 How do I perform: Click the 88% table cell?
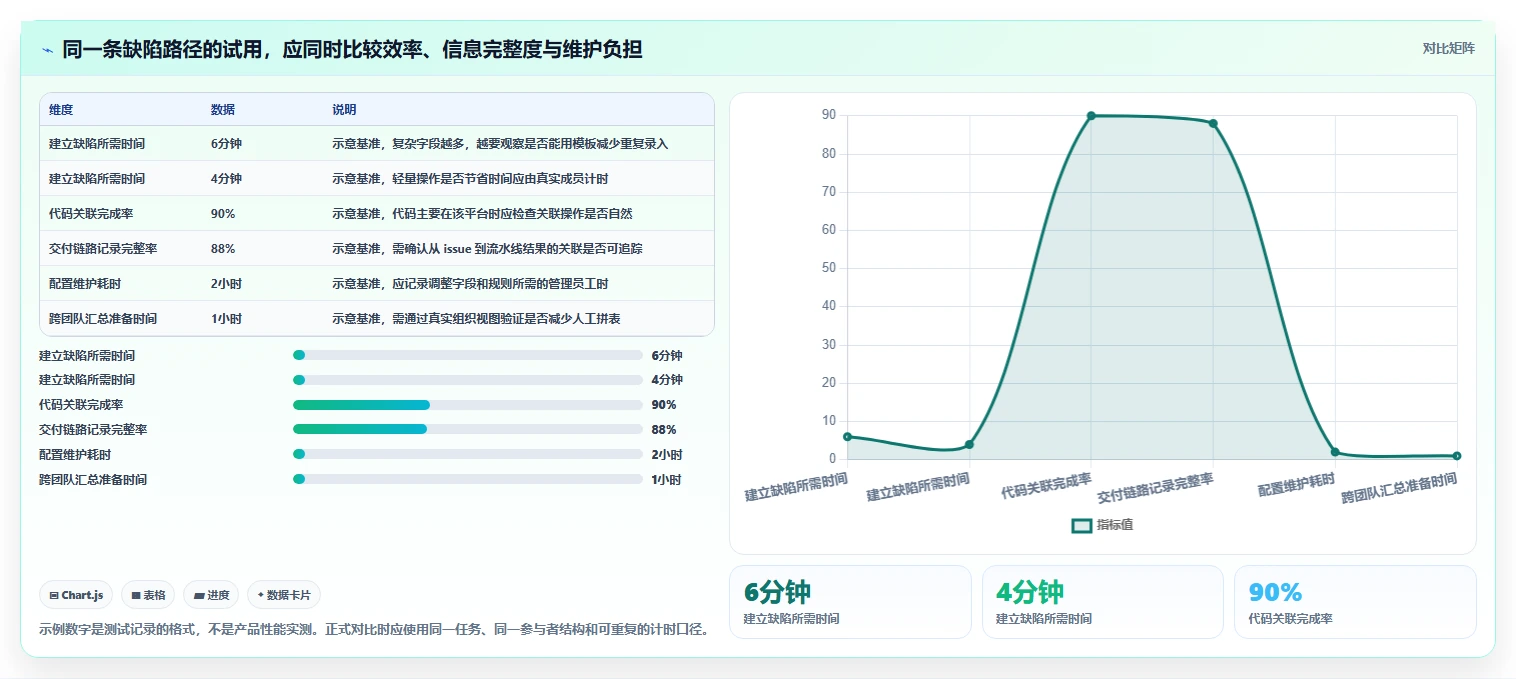(x=223, y=249)
